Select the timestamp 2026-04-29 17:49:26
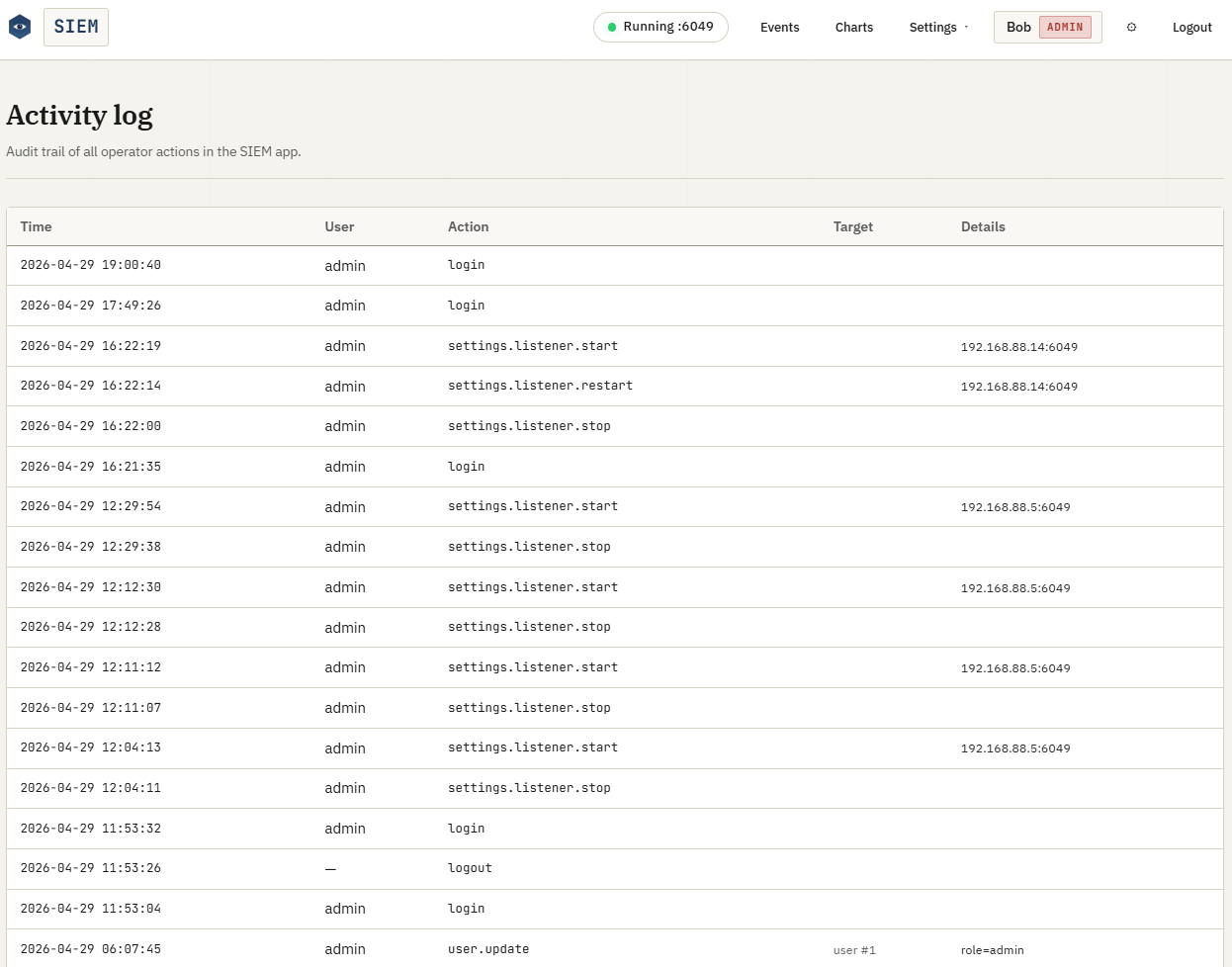This screenshot has width=1232, height=967. (91, 306)
